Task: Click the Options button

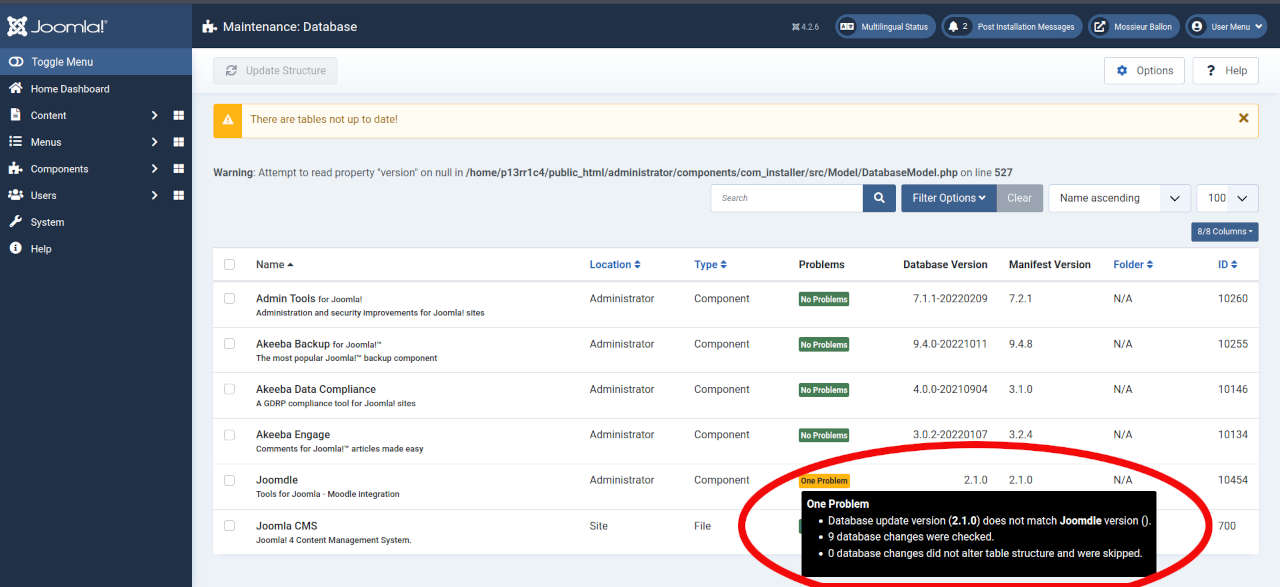Action: [1145, 71]
